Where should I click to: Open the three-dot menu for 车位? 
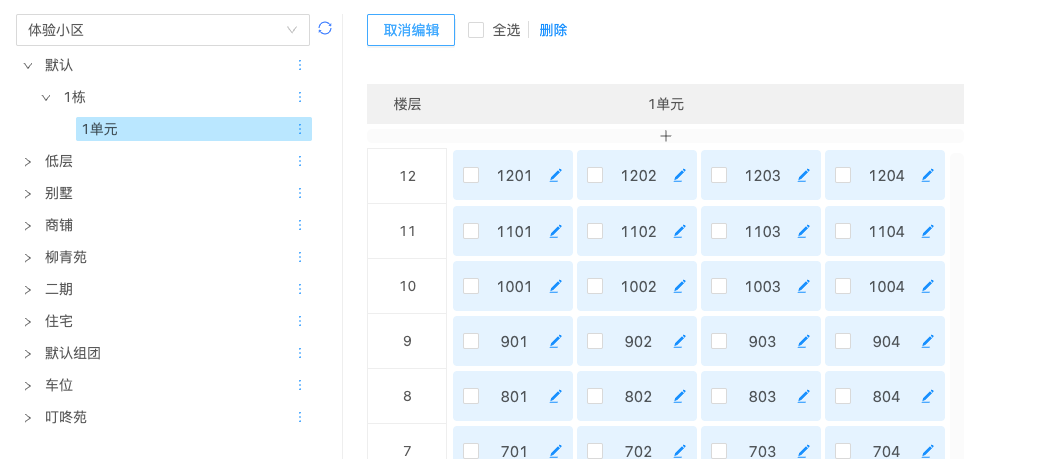[x=299, y=385]
